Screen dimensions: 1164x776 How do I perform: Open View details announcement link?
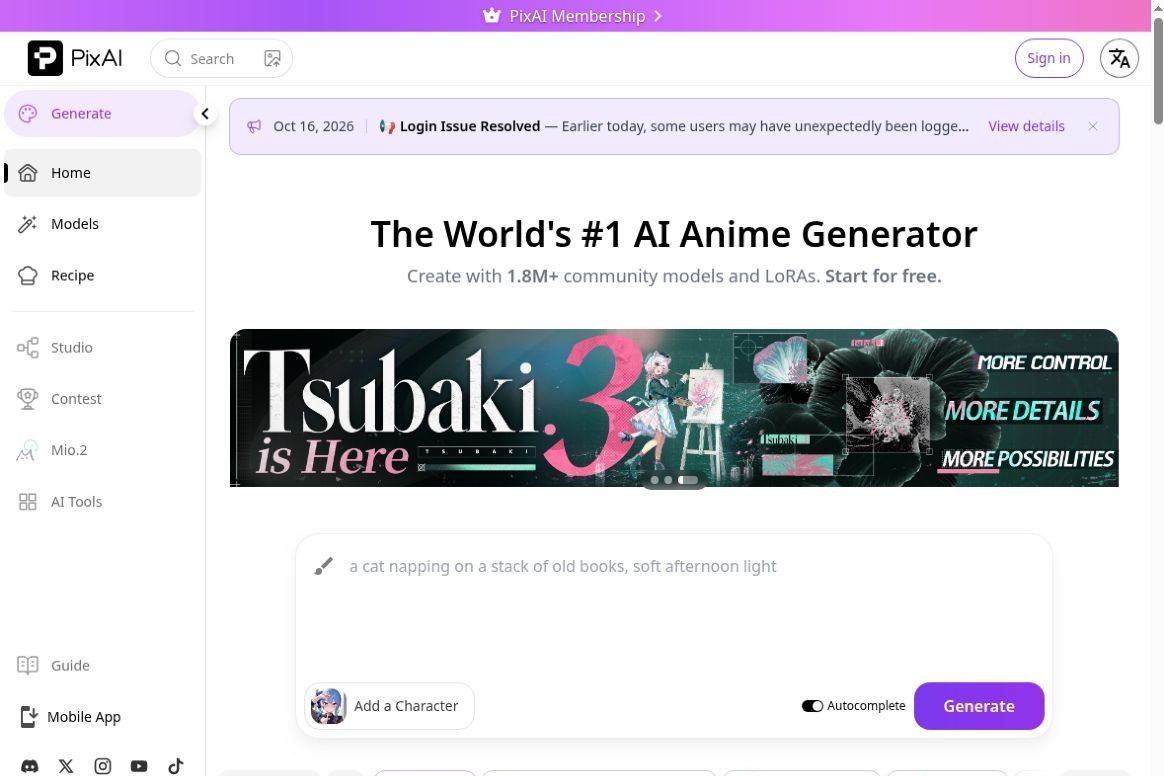1026,126
